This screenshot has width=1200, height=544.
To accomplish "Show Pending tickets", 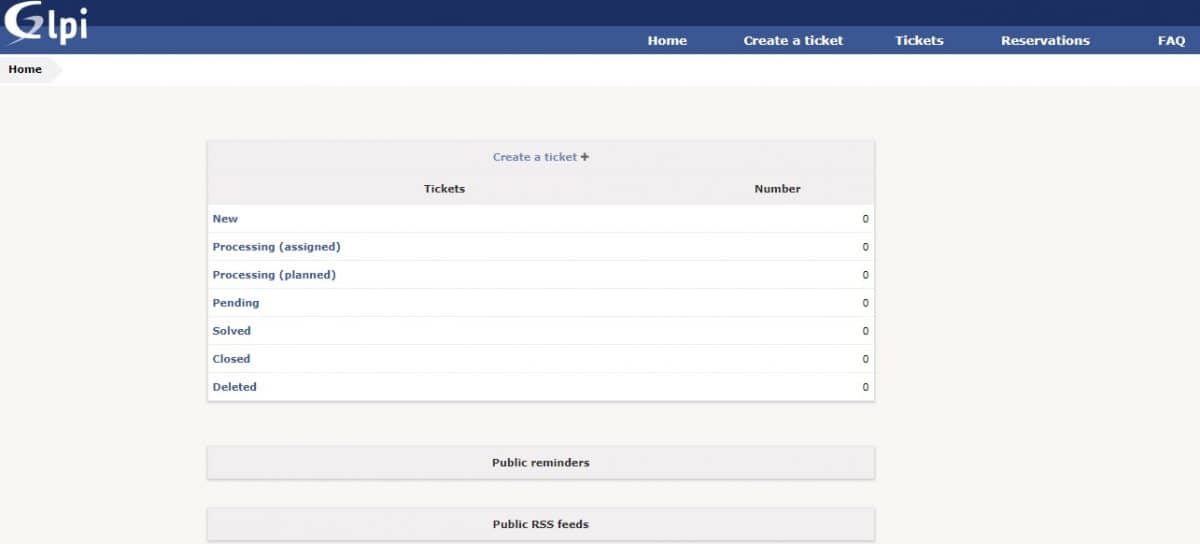I will [x=235, y=303].
